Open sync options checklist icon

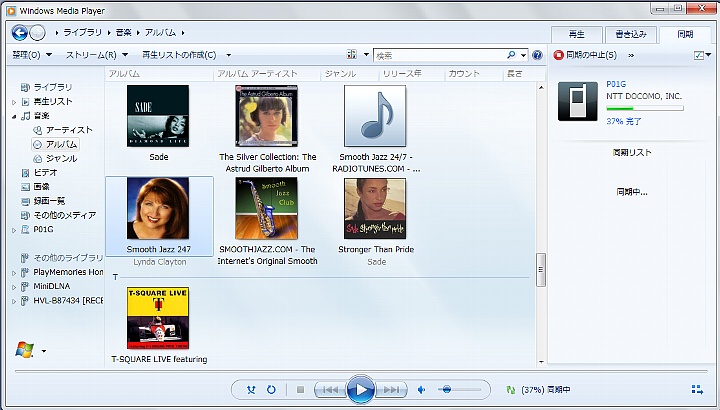coord(699,55)
